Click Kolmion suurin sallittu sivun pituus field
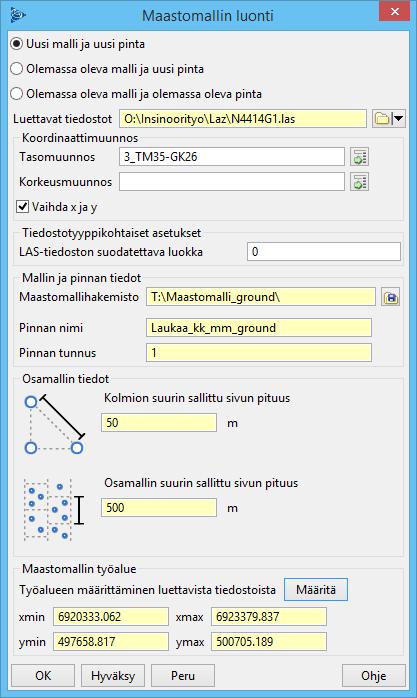Viewport: 417px width, 698px height. coord(159,422)
